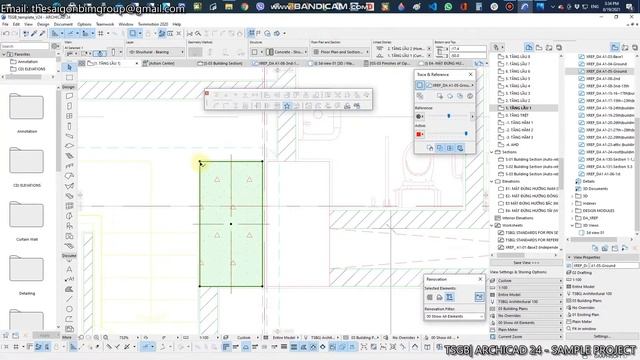
Task: Click Chrome icon in Windows taskbar
Action: pos(244,7)
